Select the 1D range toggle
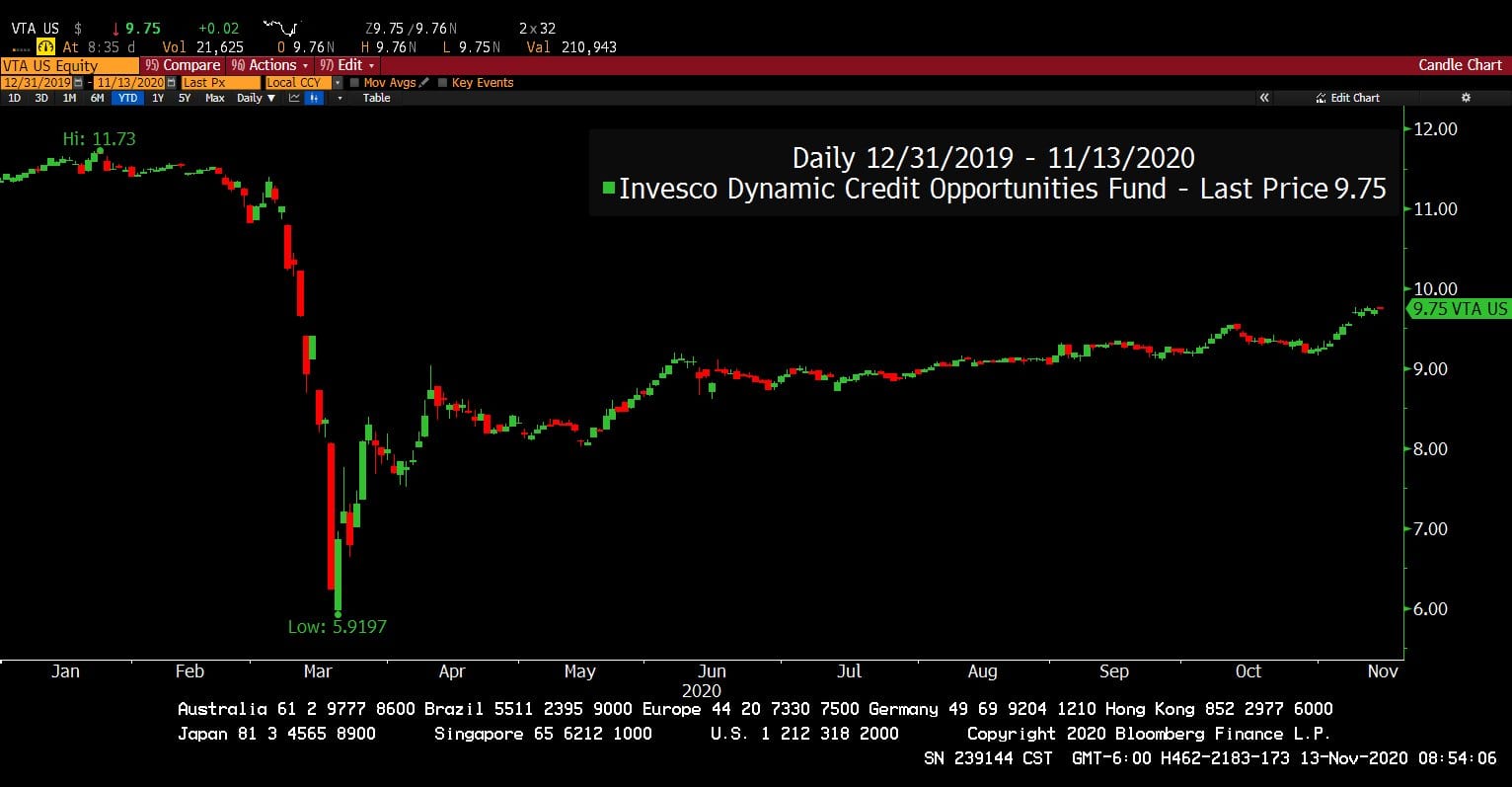The image size is (1512, 787). 14,98
